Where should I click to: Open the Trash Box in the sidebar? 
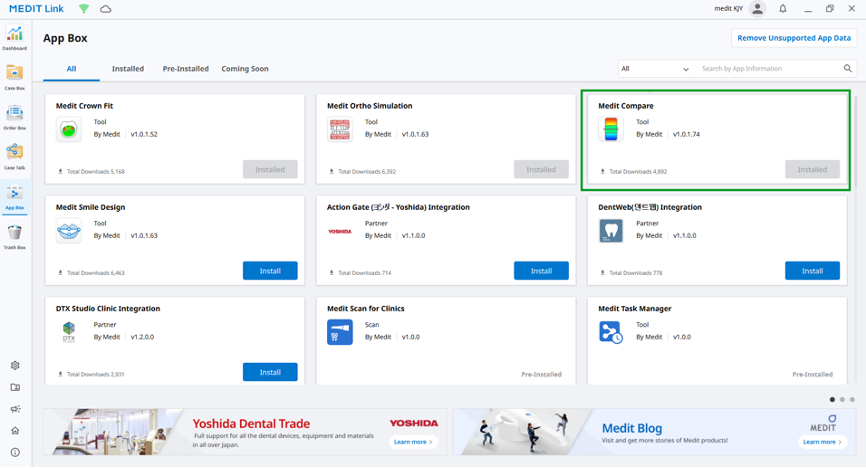(x=15, y=236)
